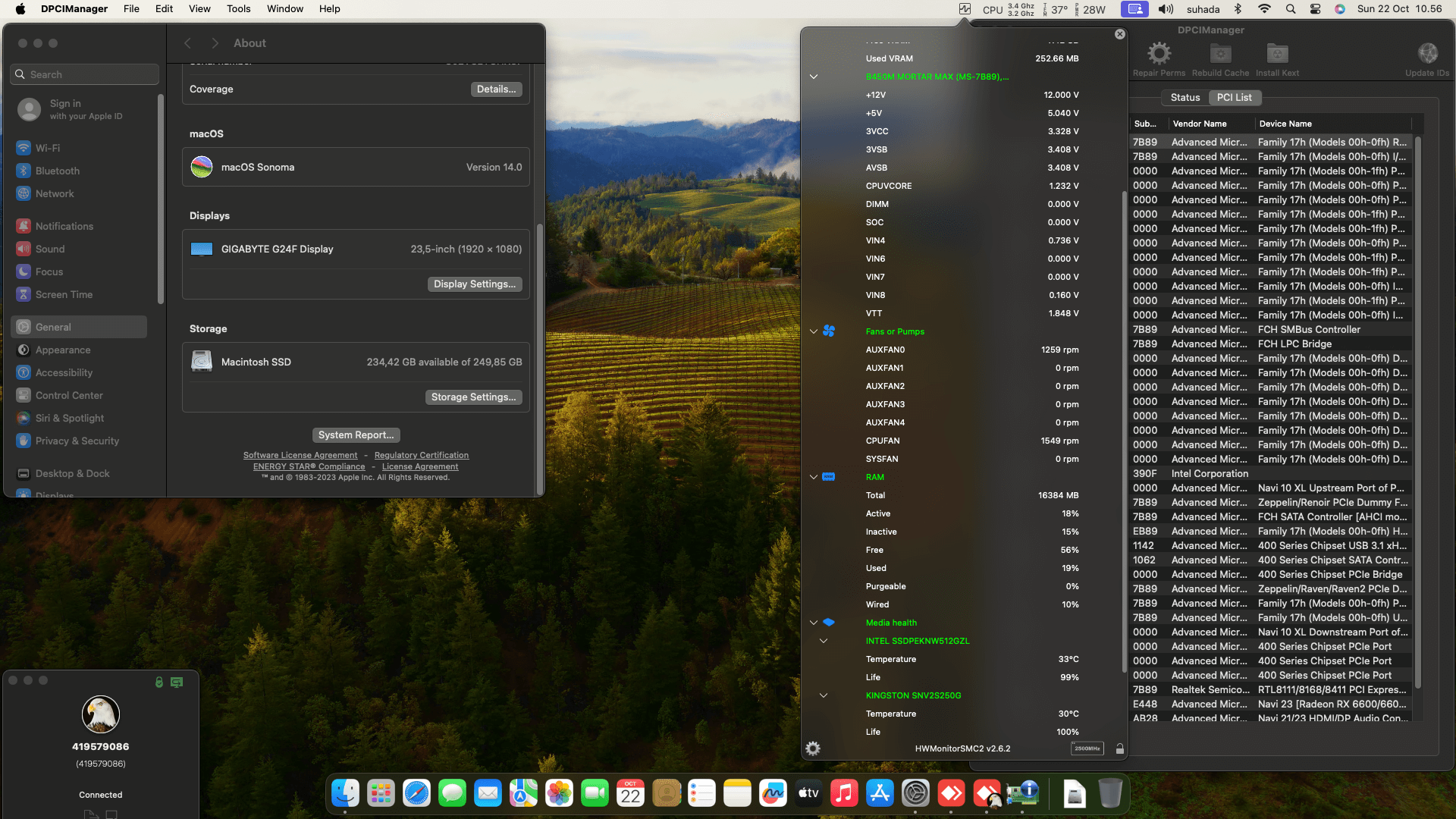Toggle the 2500MHz RAM indicator button
1456x819 pixels.
click(1087, 748)
